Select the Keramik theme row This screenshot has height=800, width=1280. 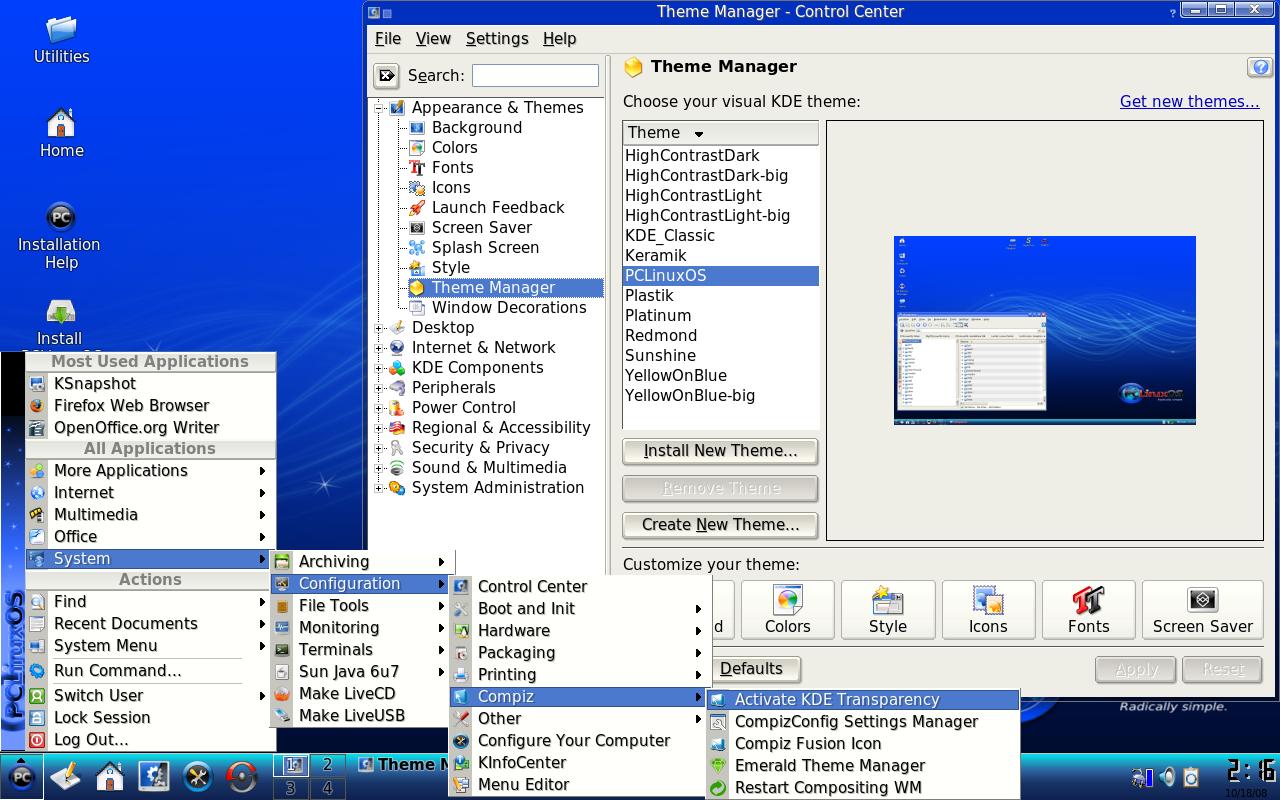(x=720, y=256)
